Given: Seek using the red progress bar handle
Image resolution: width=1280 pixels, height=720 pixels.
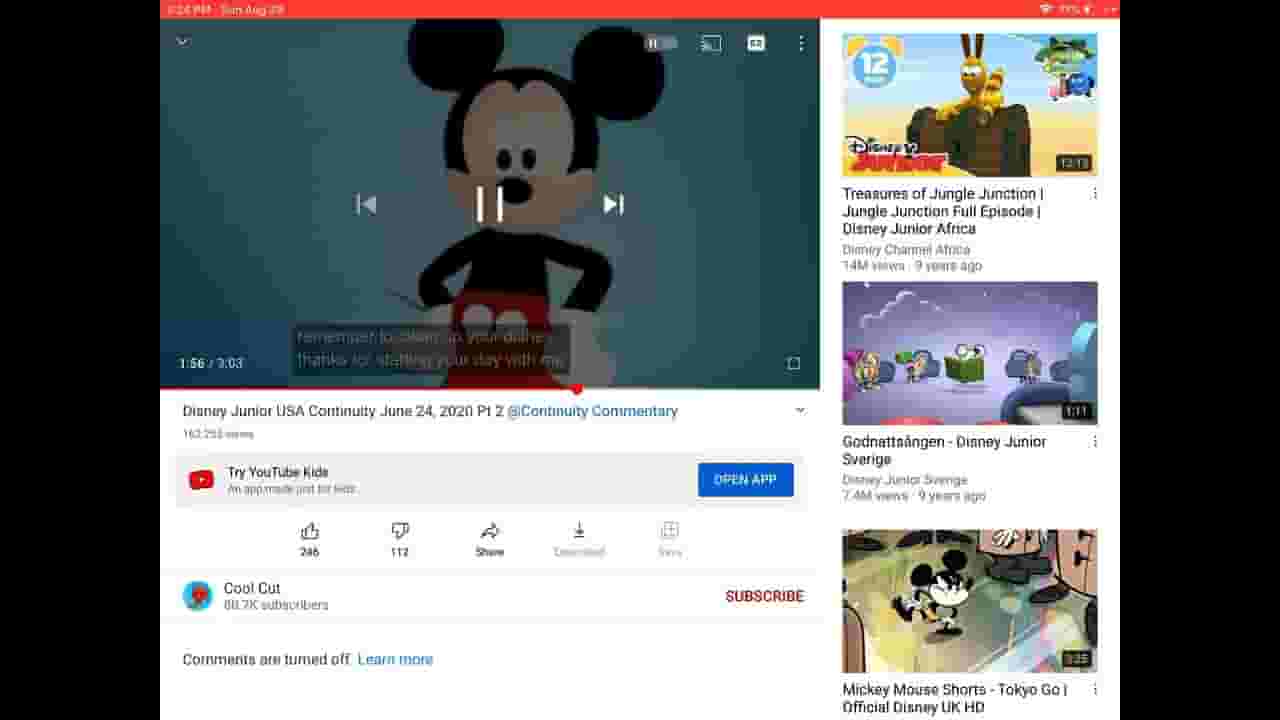Looking at the screenshot, I should (577, 389).
